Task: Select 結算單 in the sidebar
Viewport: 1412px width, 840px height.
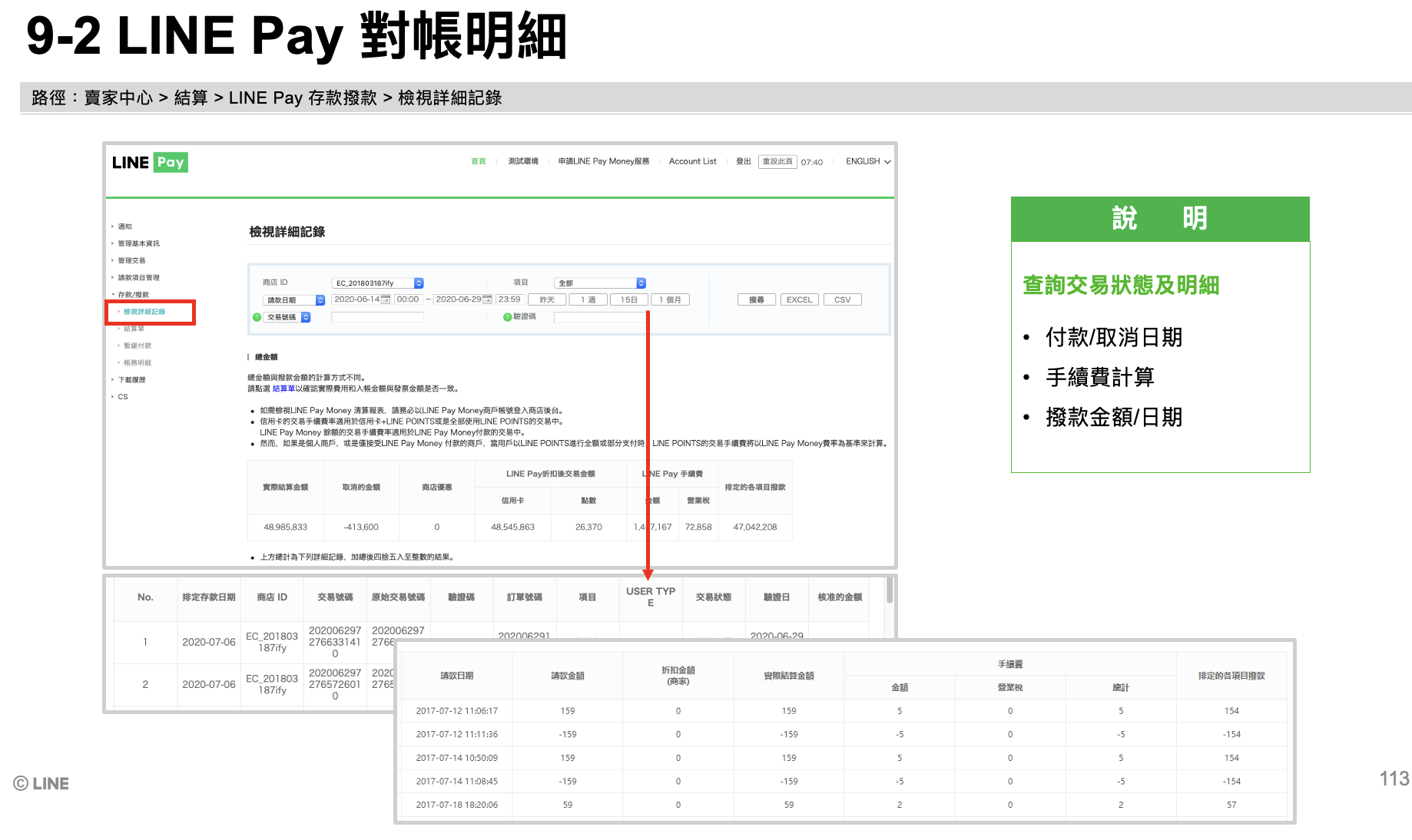Action: pos(134,329)
